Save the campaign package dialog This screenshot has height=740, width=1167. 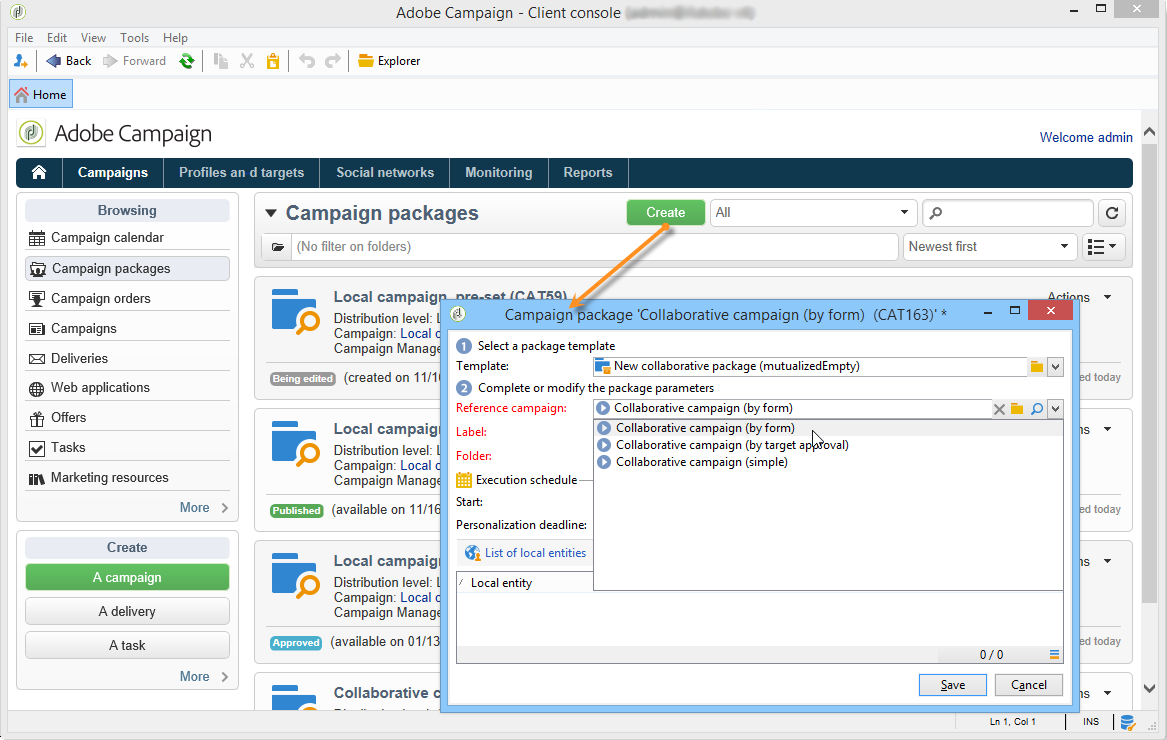[953, 685]
